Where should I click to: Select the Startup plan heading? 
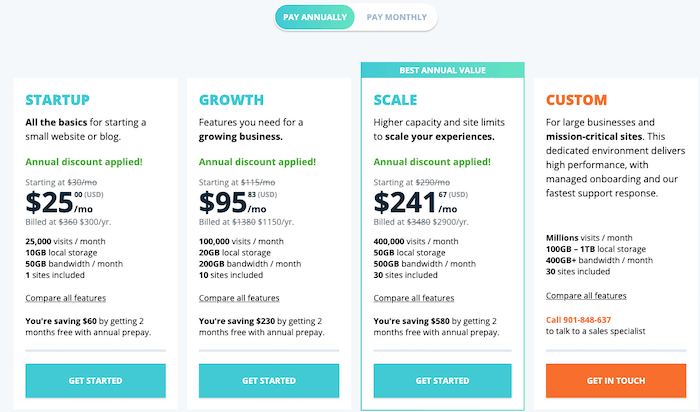58,100
